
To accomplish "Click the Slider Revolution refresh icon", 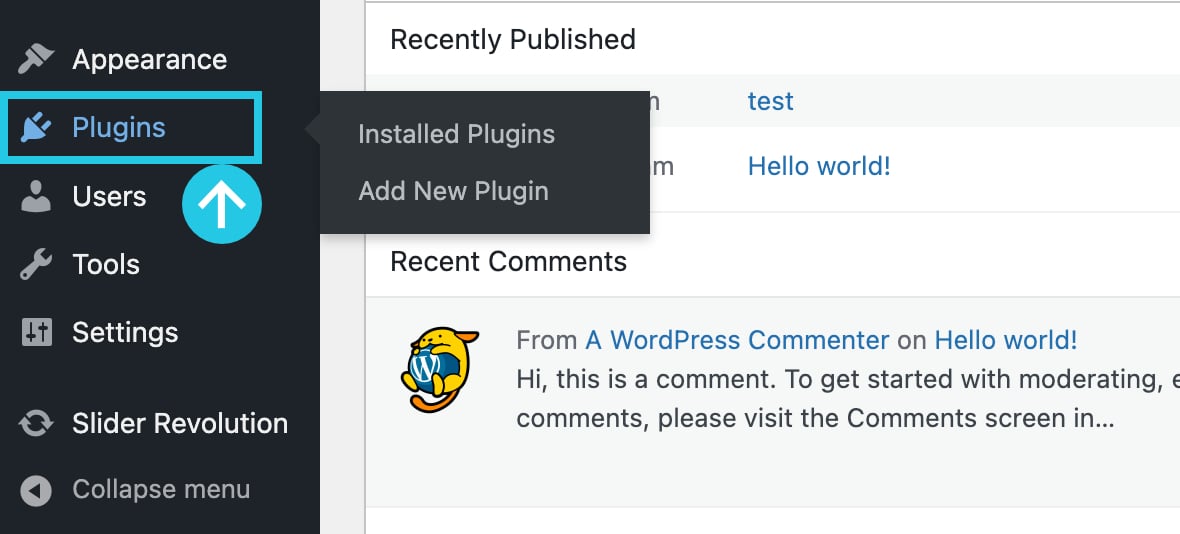I will click(36, 423).
